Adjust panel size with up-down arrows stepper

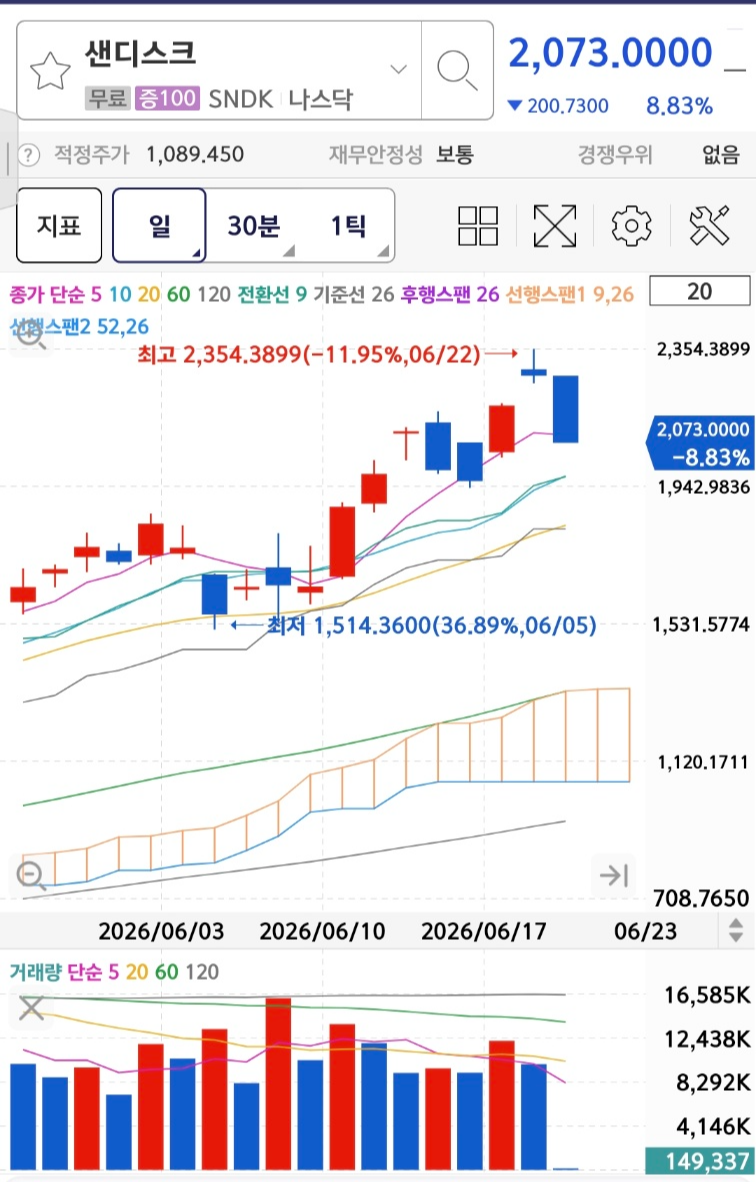[x=736, y=929]
